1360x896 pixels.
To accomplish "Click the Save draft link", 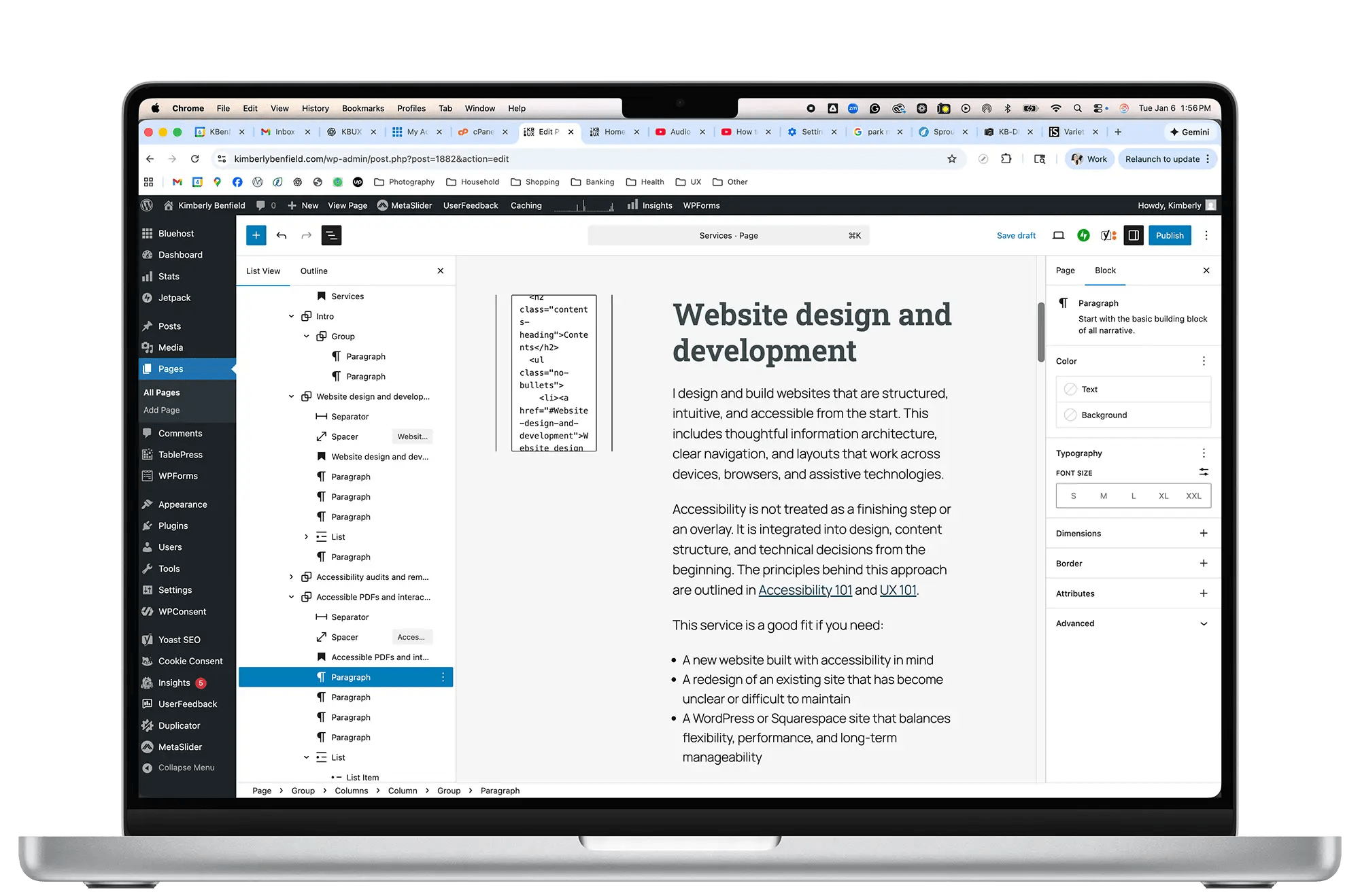I will 1016,235.
